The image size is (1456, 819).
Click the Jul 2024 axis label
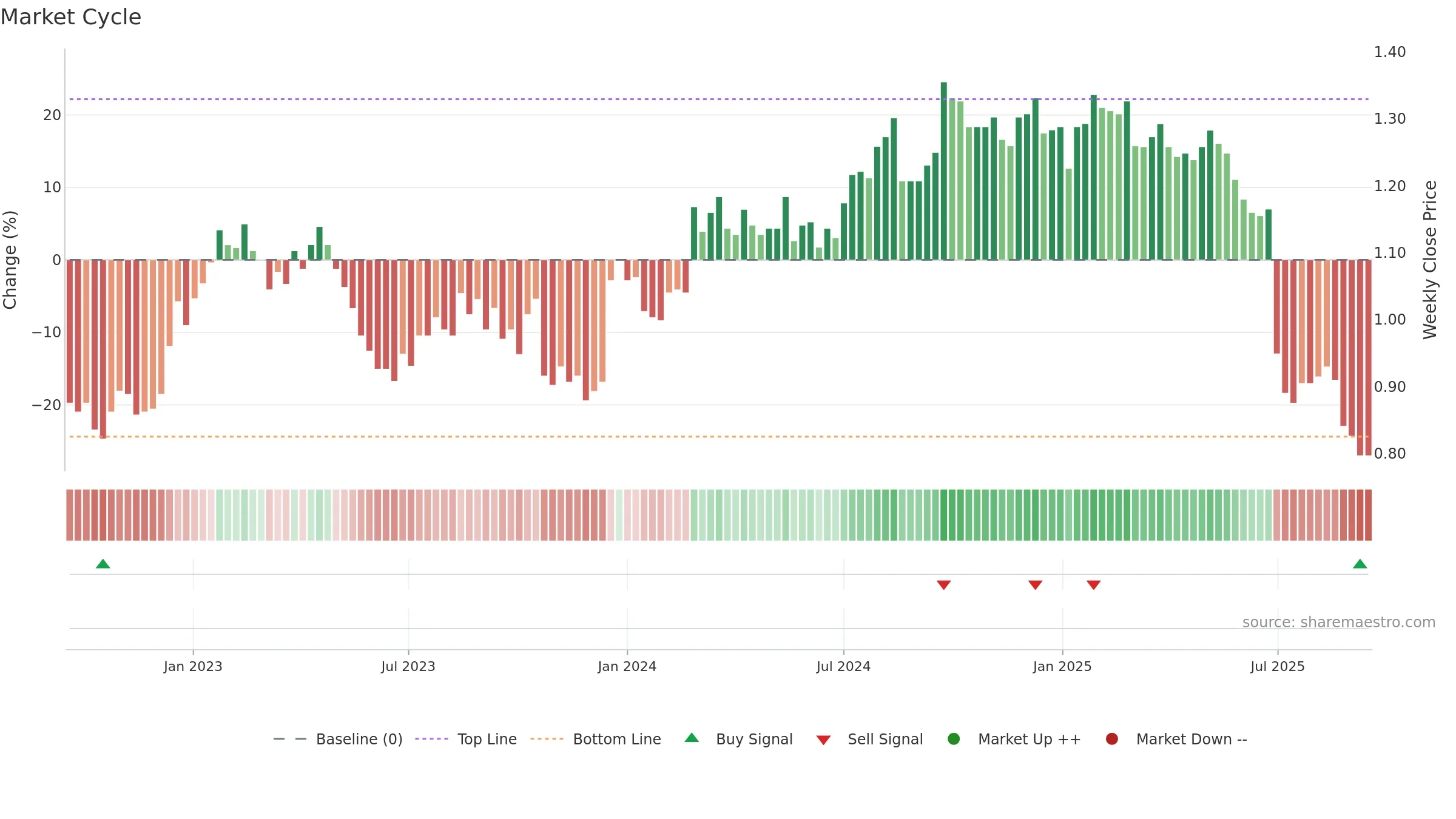[x=843, y=667]
